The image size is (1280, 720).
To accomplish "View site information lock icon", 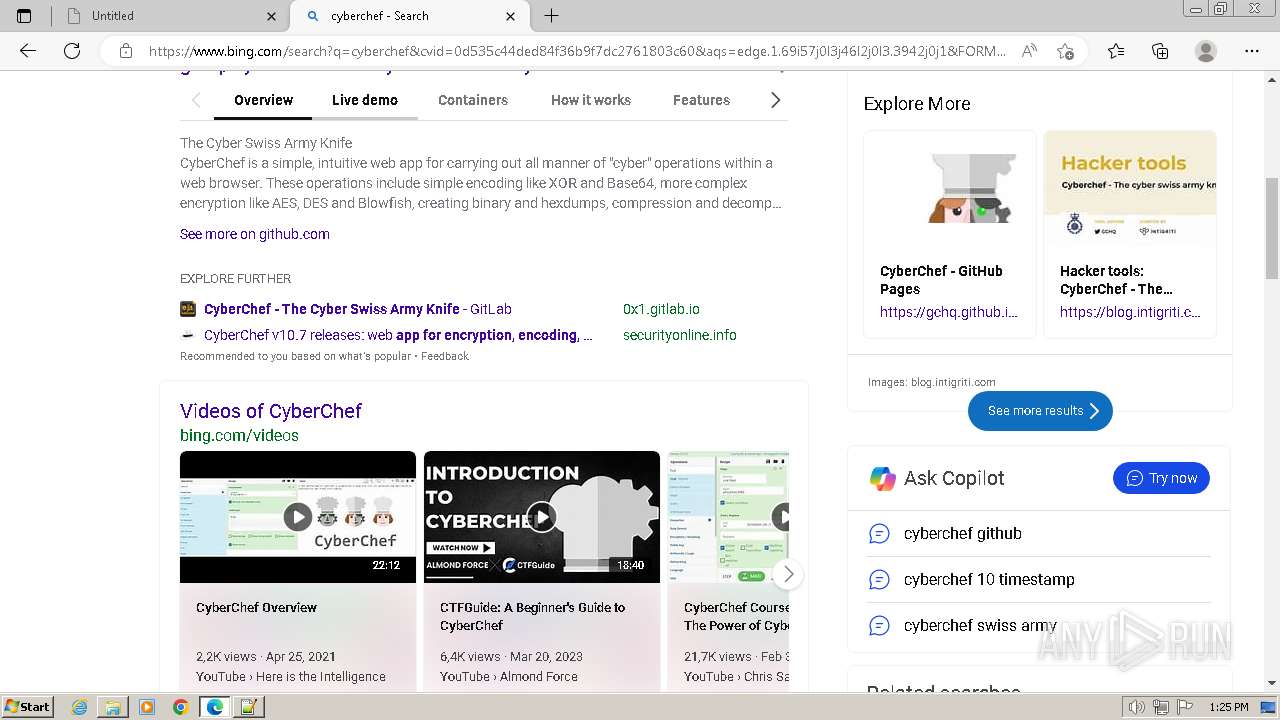I will pyautogui.click(x=126, y=51).
